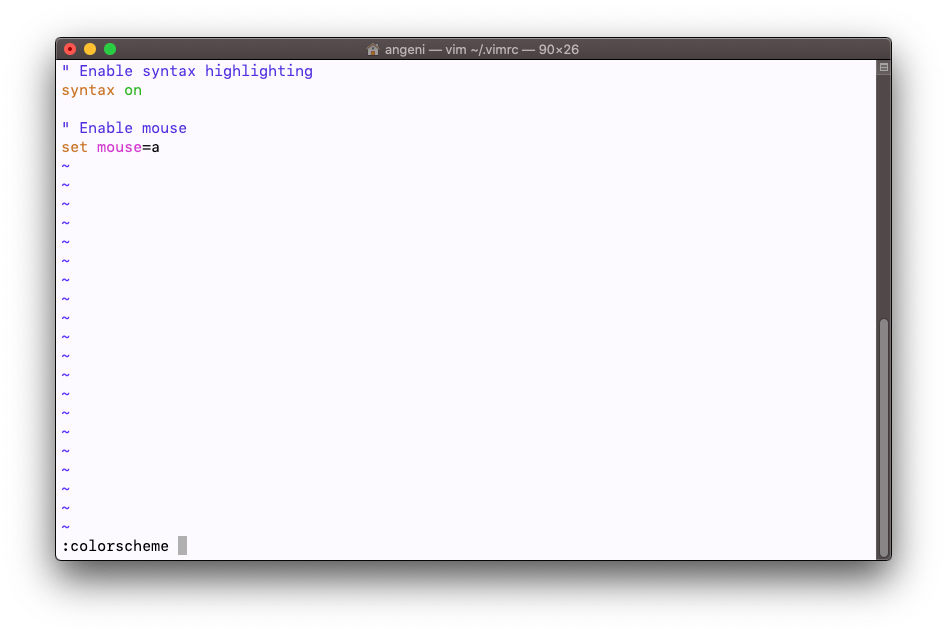Click the '" Enable mouse' comment line
Viewport: 947px width, 634px height.
click(x=124, y=128)
